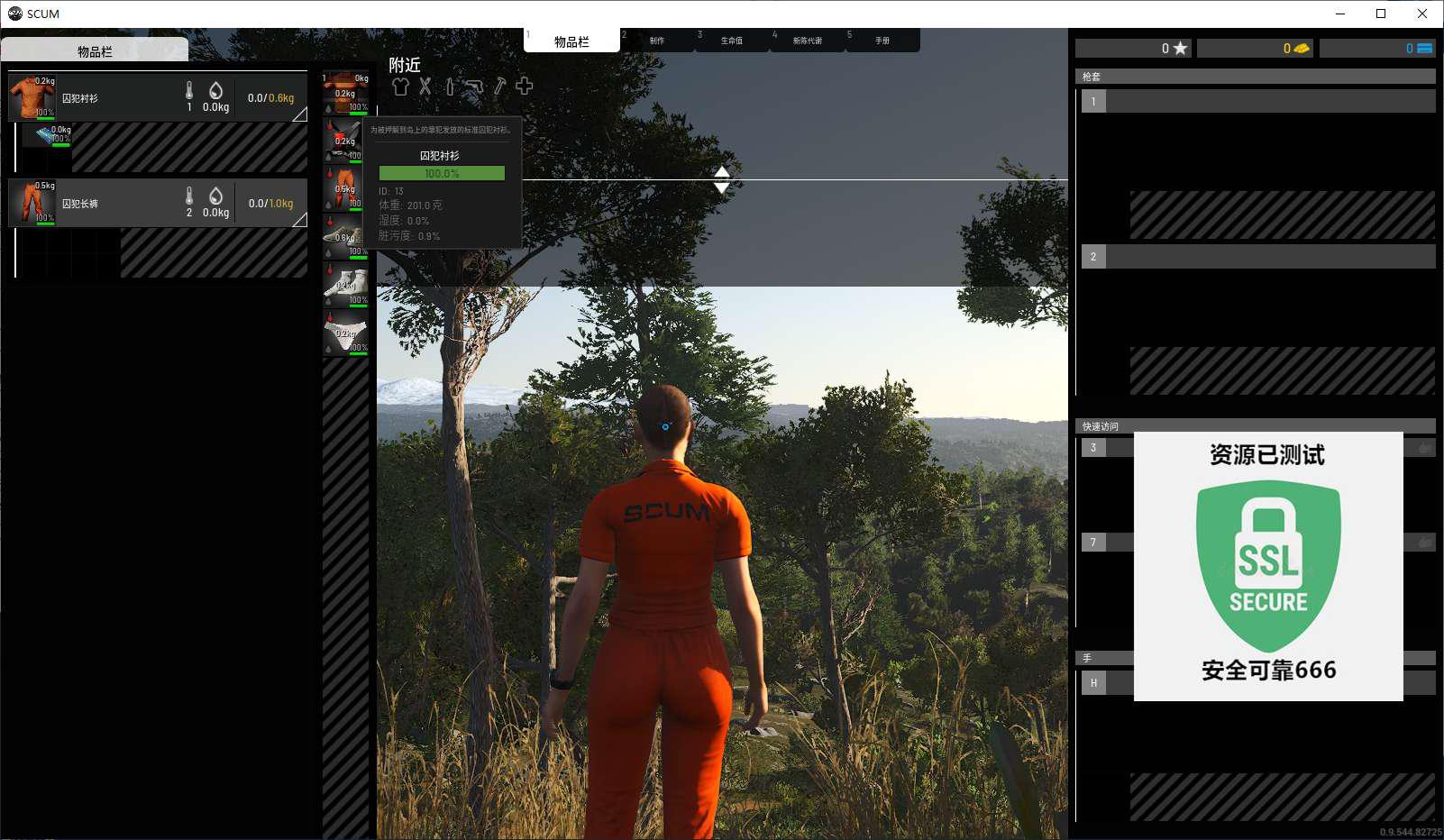Click the 囚犯衬衫 name in the left list
Viewport: 1444px width, 840px height.
point(80,98)
